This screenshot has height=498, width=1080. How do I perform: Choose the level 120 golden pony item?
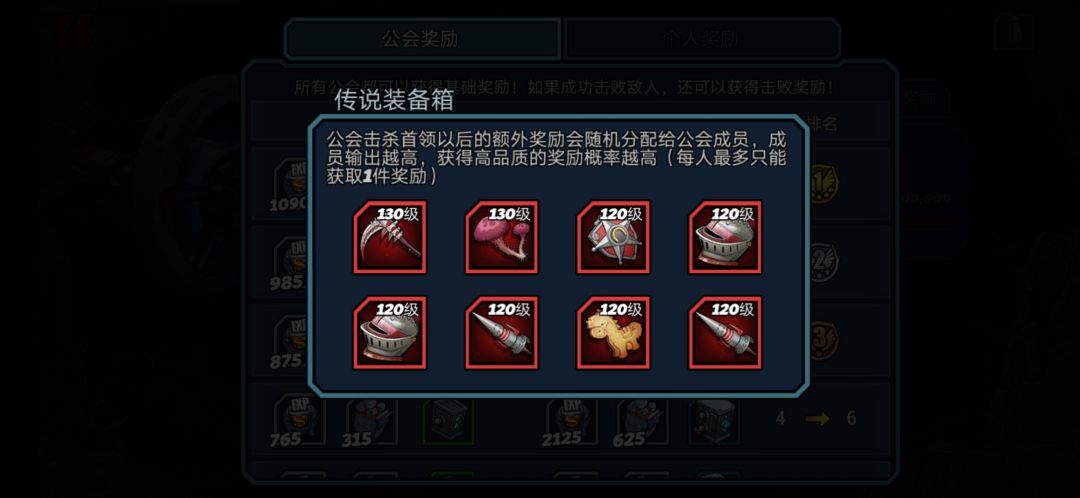(614, 333)
